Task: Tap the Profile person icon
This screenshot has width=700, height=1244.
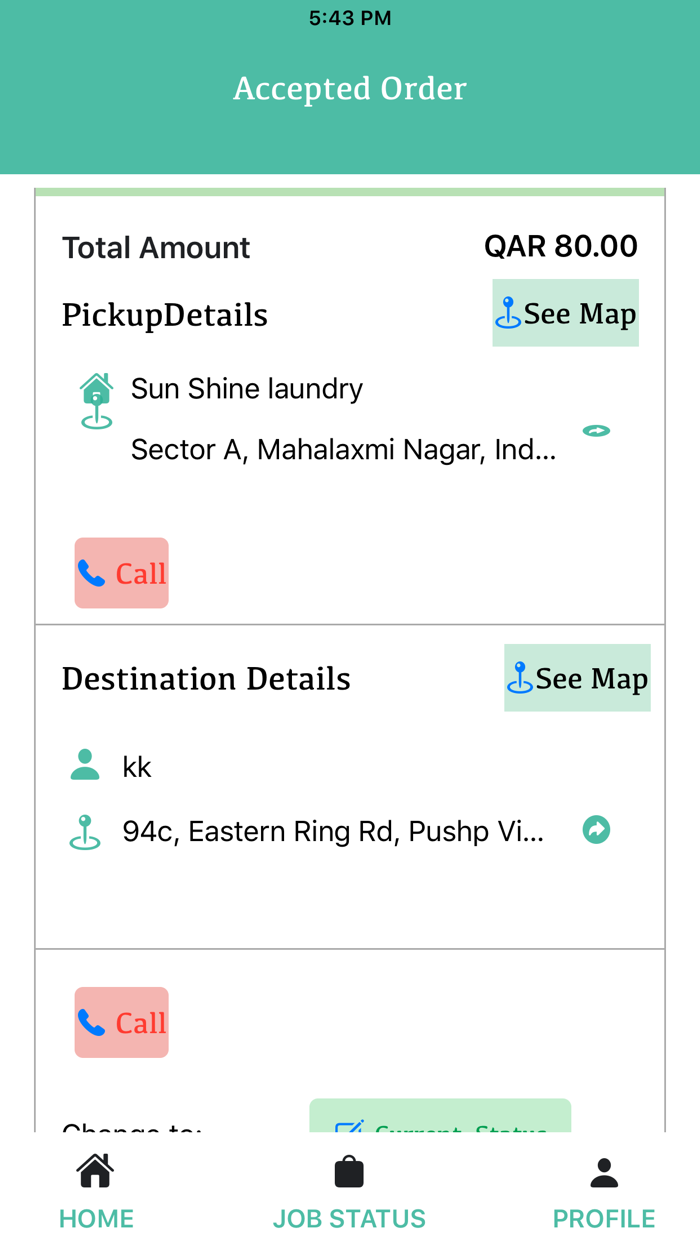Action: tap(604, 1171)
